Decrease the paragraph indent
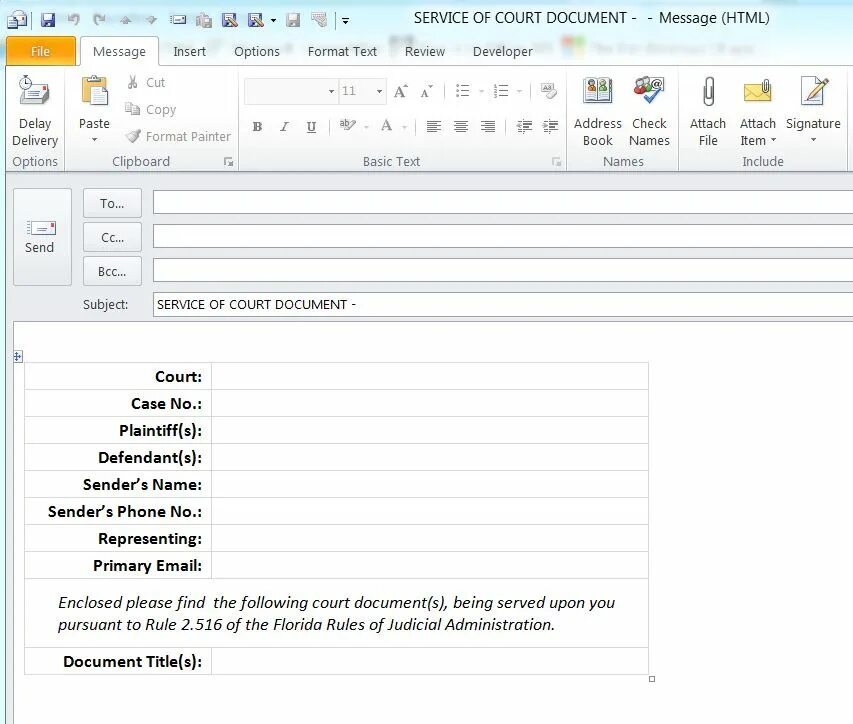This screenshot has height=724, width=853. click(x=524, y=127)
